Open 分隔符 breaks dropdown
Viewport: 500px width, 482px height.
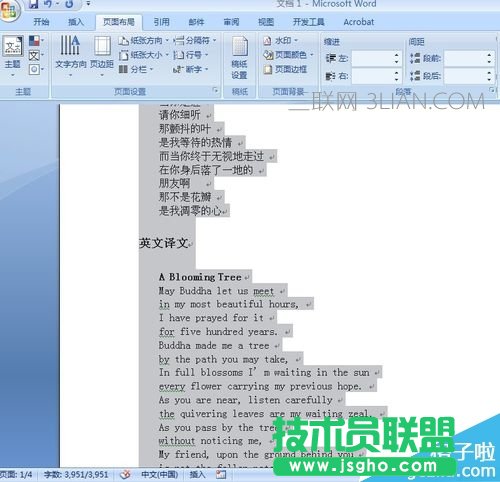195,41
